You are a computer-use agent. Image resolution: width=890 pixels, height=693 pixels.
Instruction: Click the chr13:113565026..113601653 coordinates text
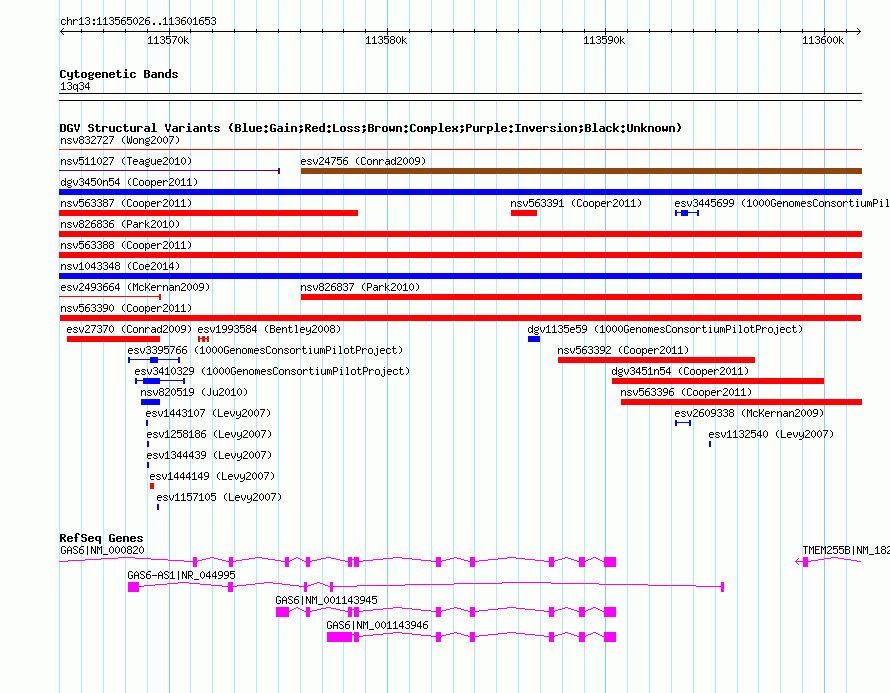point(138,21)
